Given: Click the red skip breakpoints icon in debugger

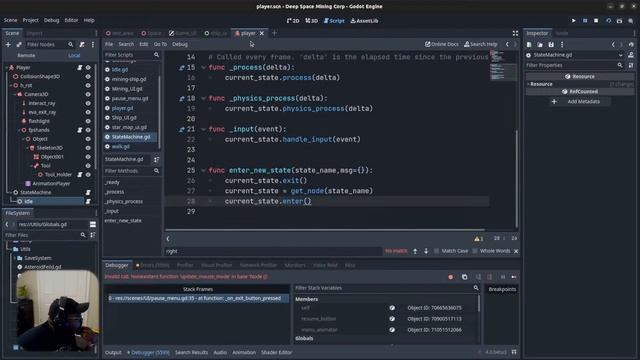Looking at the screenshot, I should coord(451,277).
